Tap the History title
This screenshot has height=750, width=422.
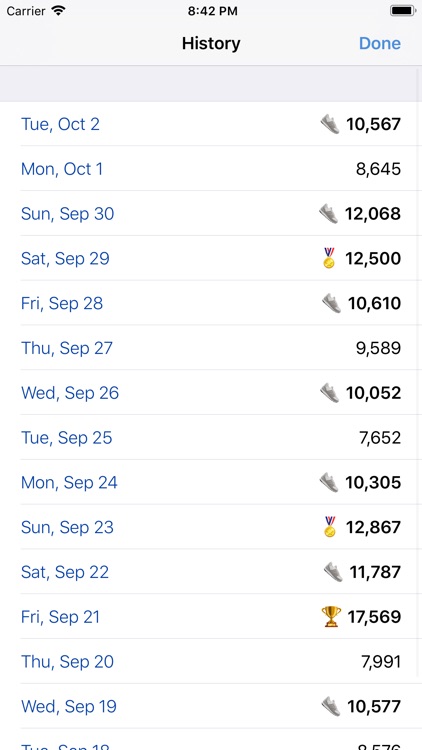211,44
